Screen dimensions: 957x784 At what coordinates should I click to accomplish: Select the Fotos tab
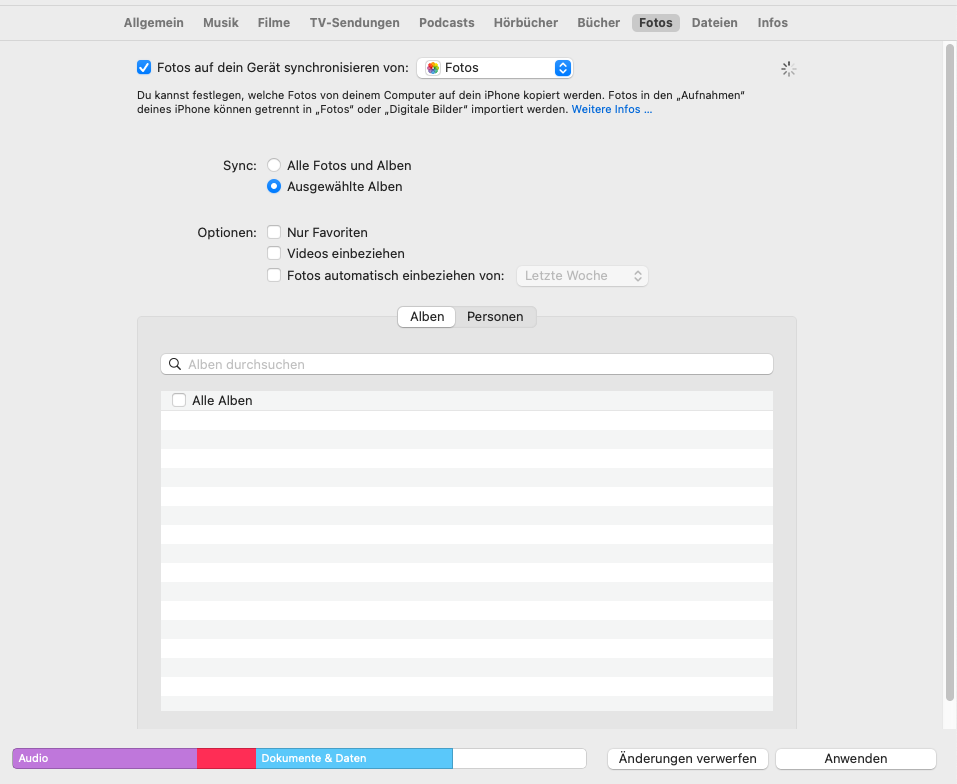pos(655,23)
